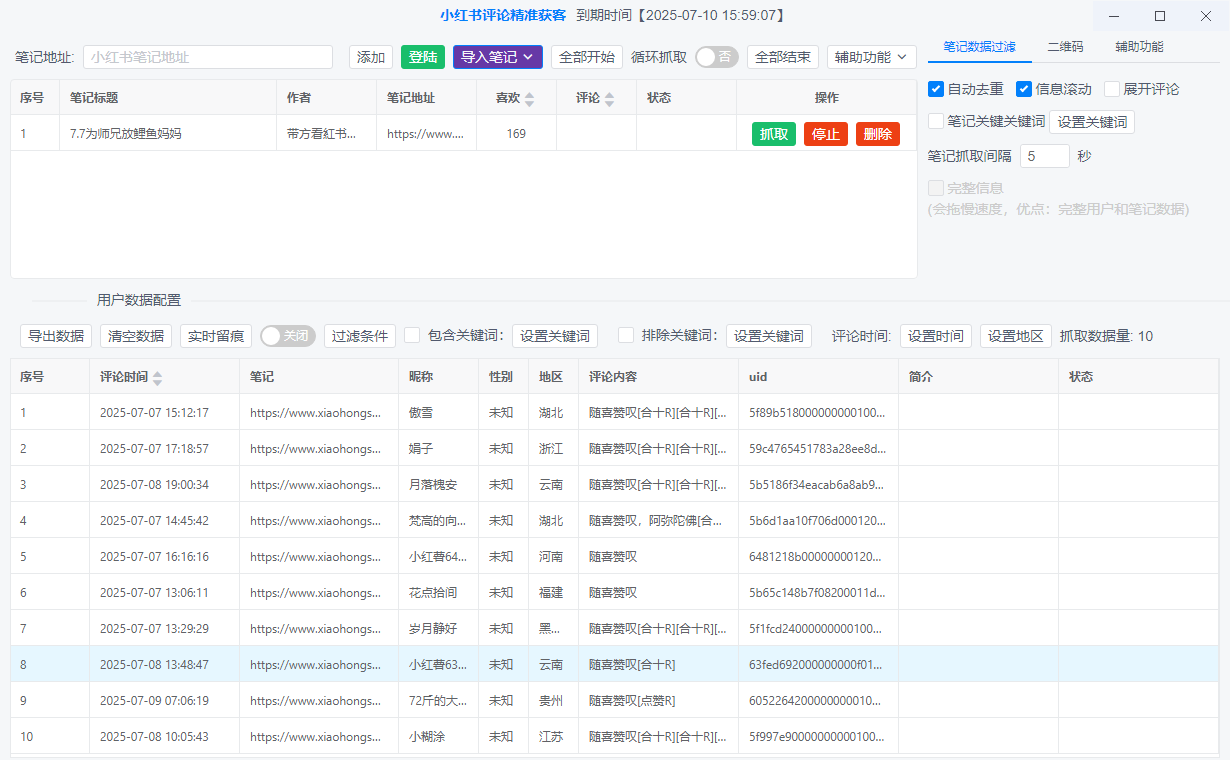Toggle the 循环抓取 switch

pyautogui.click(x=717, y=57)
